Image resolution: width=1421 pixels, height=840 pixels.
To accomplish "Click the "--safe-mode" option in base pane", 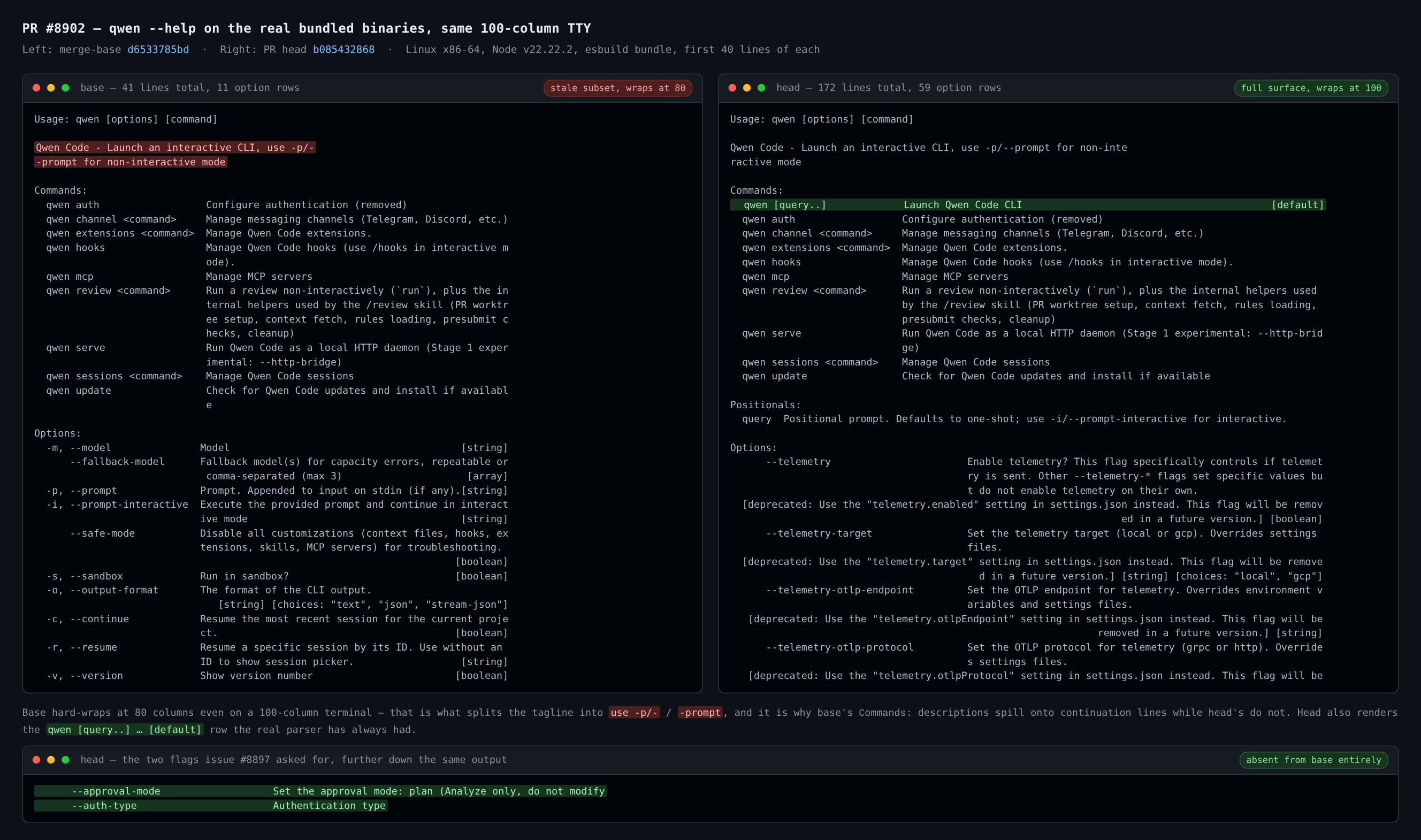I will 102,533.
